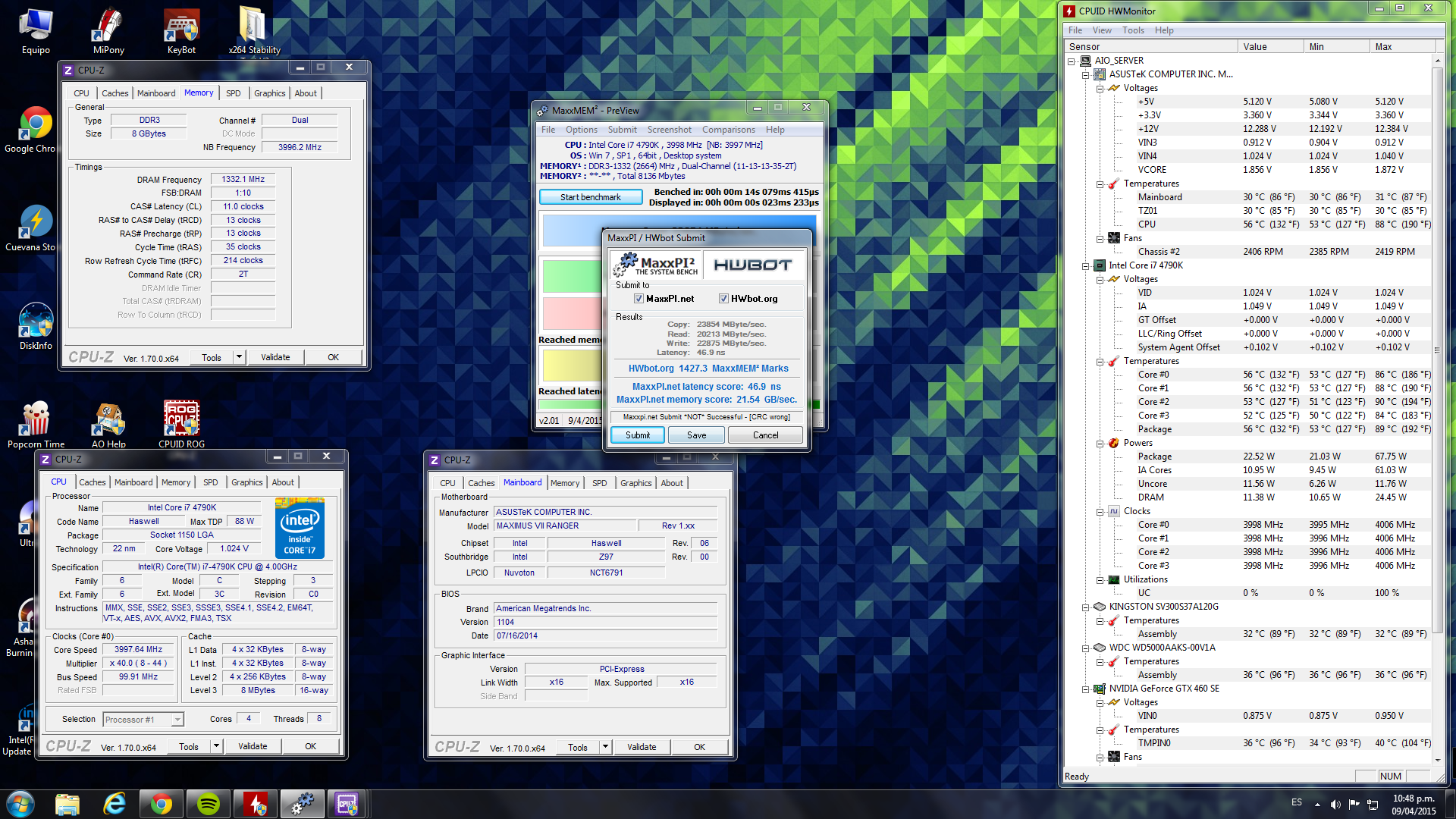Switch to SPD tab in Memory CPU-Z window
Viewport: 1456px width, 819px height.
pos(233,93)
